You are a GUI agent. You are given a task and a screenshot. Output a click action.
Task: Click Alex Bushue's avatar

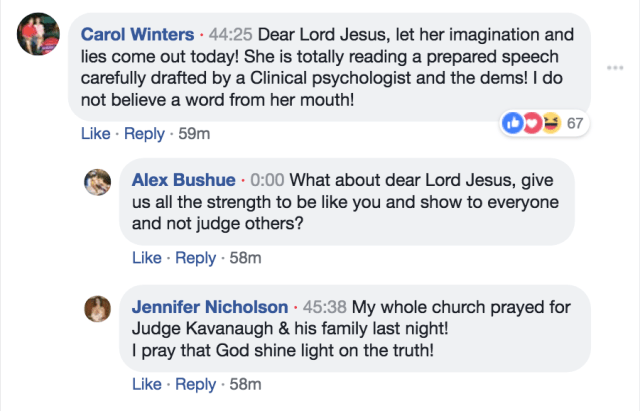97,183
